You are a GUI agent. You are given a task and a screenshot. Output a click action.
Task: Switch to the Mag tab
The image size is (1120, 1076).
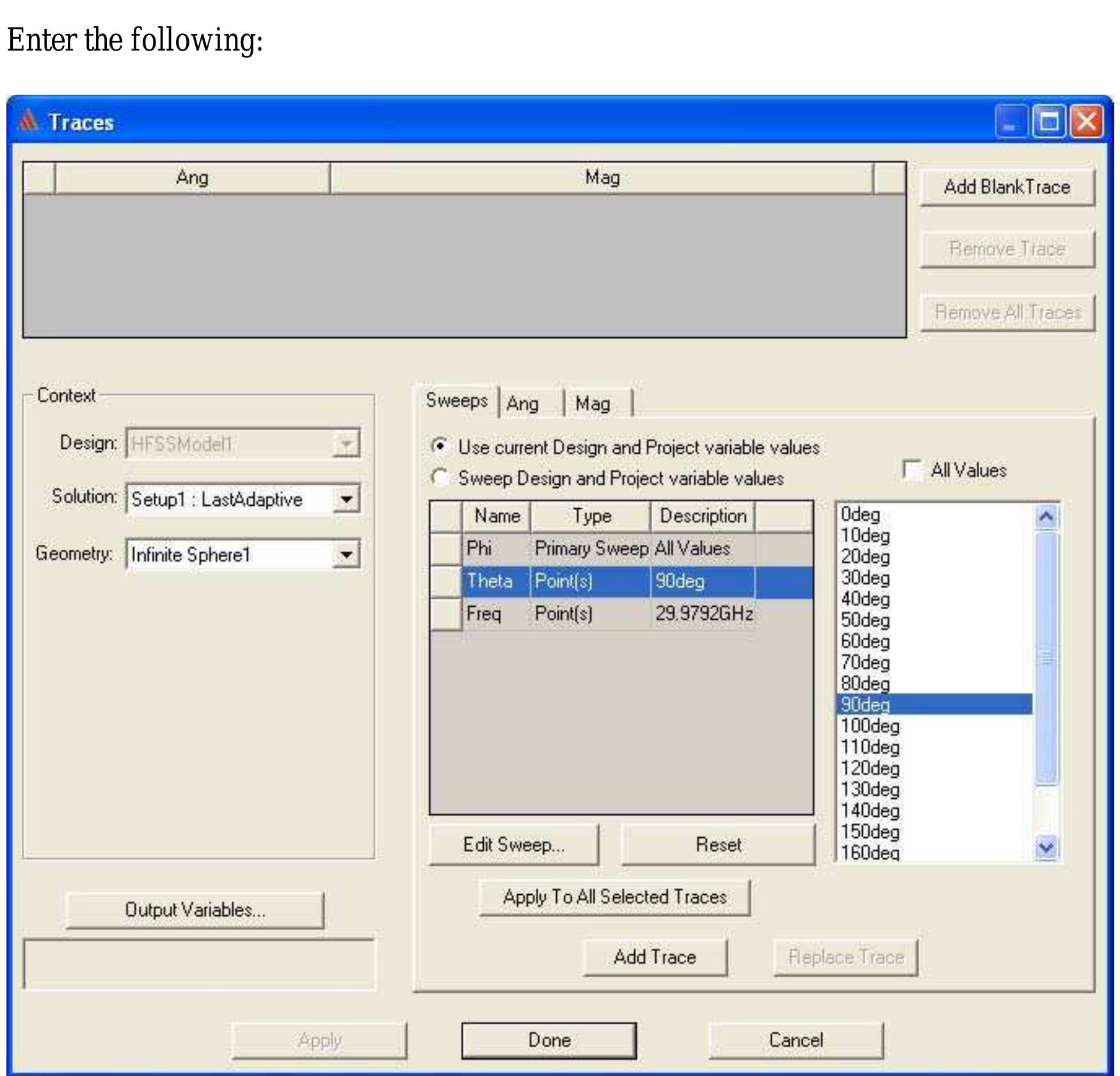point(593,403)
